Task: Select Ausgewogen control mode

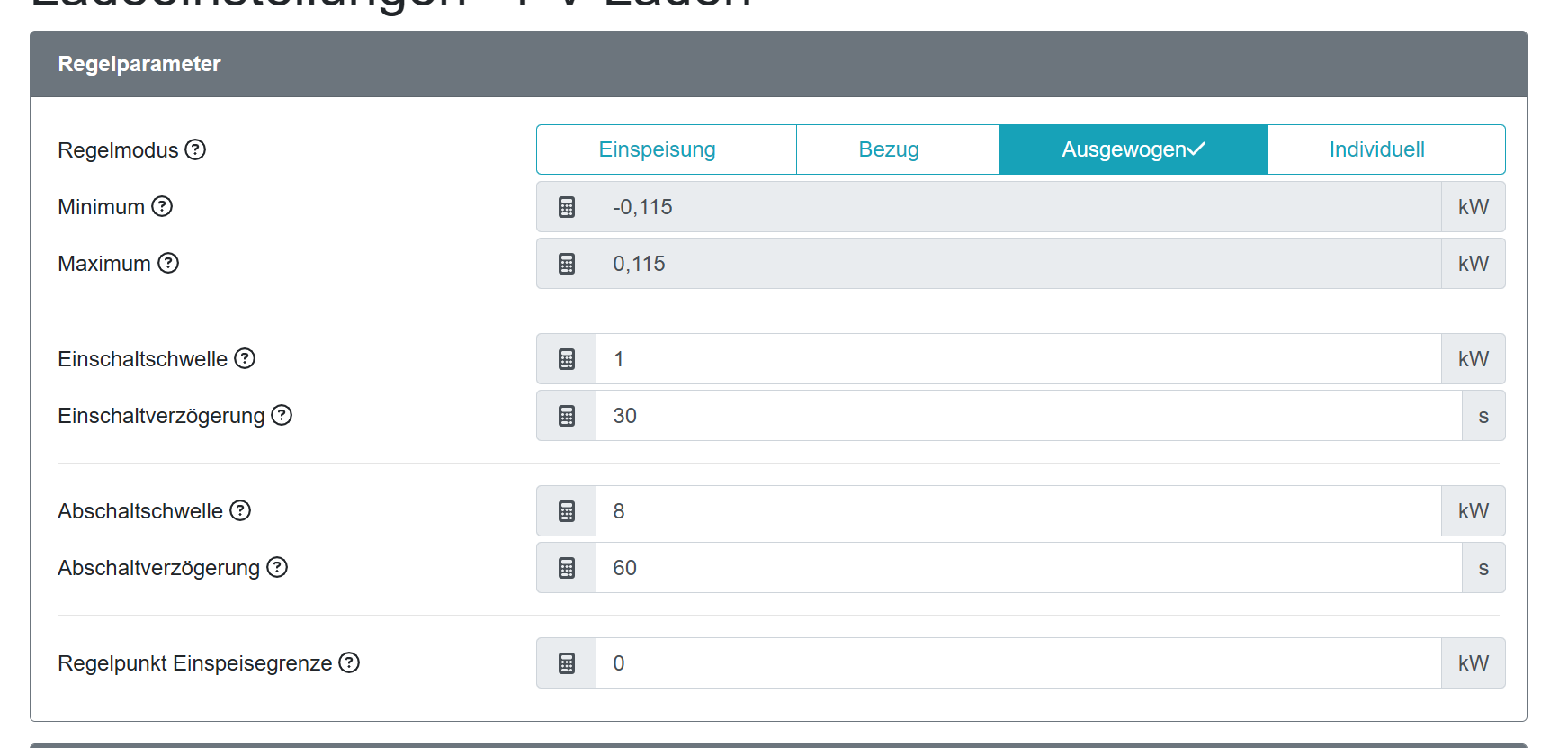Action: point(1133,149)
